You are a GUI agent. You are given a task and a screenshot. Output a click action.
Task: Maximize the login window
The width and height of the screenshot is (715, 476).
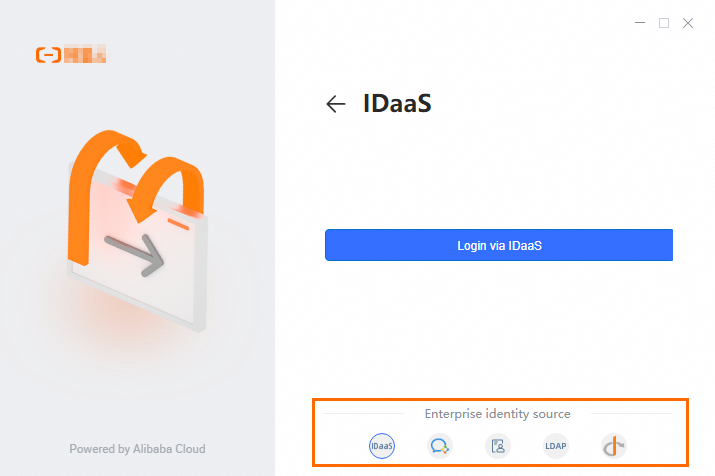(x=664, y=23)
